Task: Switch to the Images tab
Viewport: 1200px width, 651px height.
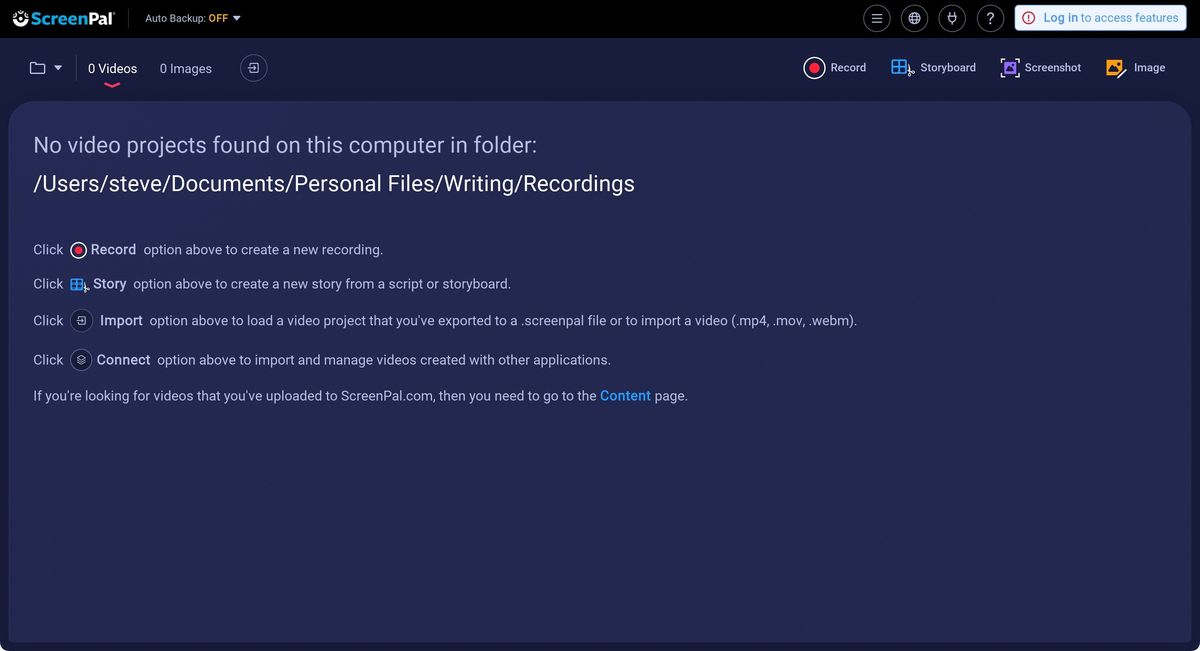Action: (185, 68)
